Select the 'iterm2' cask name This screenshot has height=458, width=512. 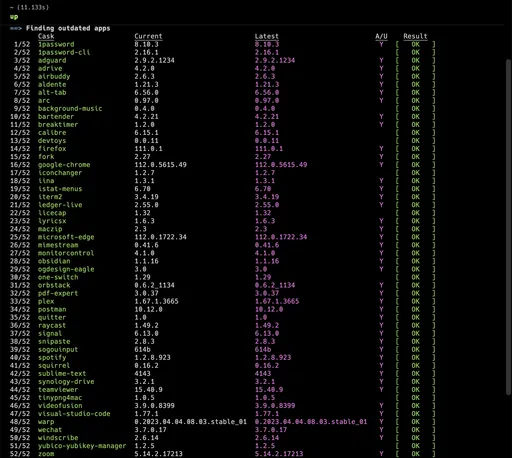point(50,197)
